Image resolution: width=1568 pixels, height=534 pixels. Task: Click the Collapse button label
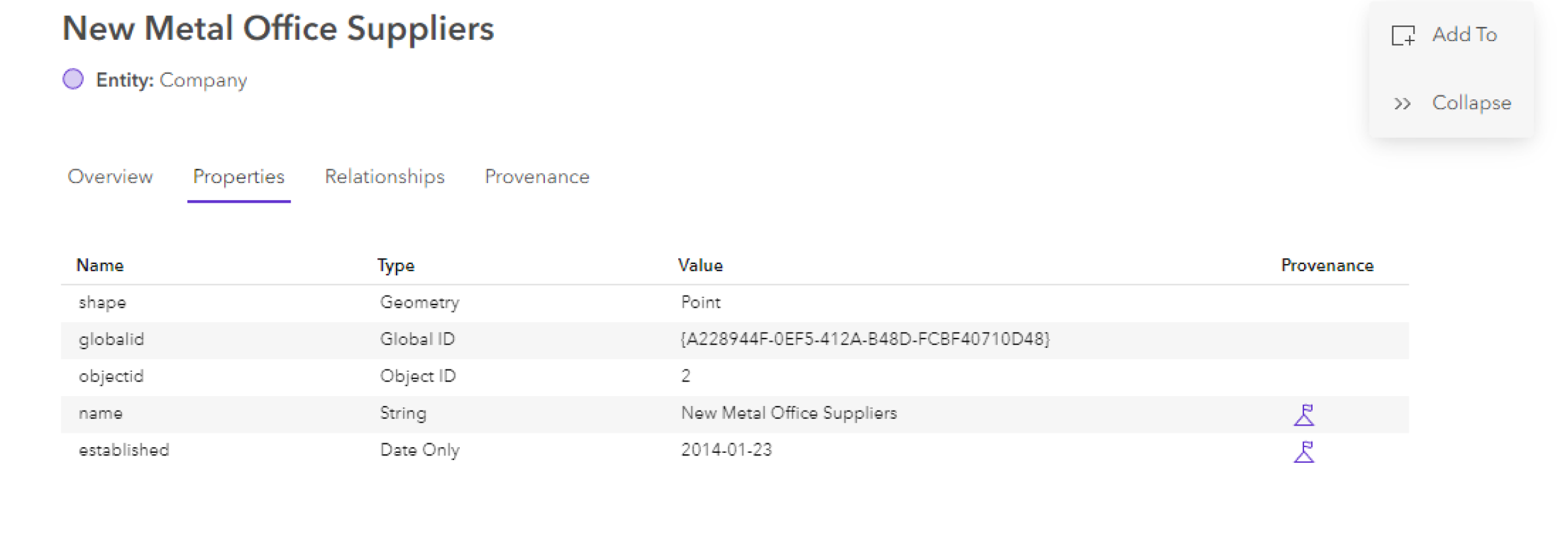coord(1471,103)
